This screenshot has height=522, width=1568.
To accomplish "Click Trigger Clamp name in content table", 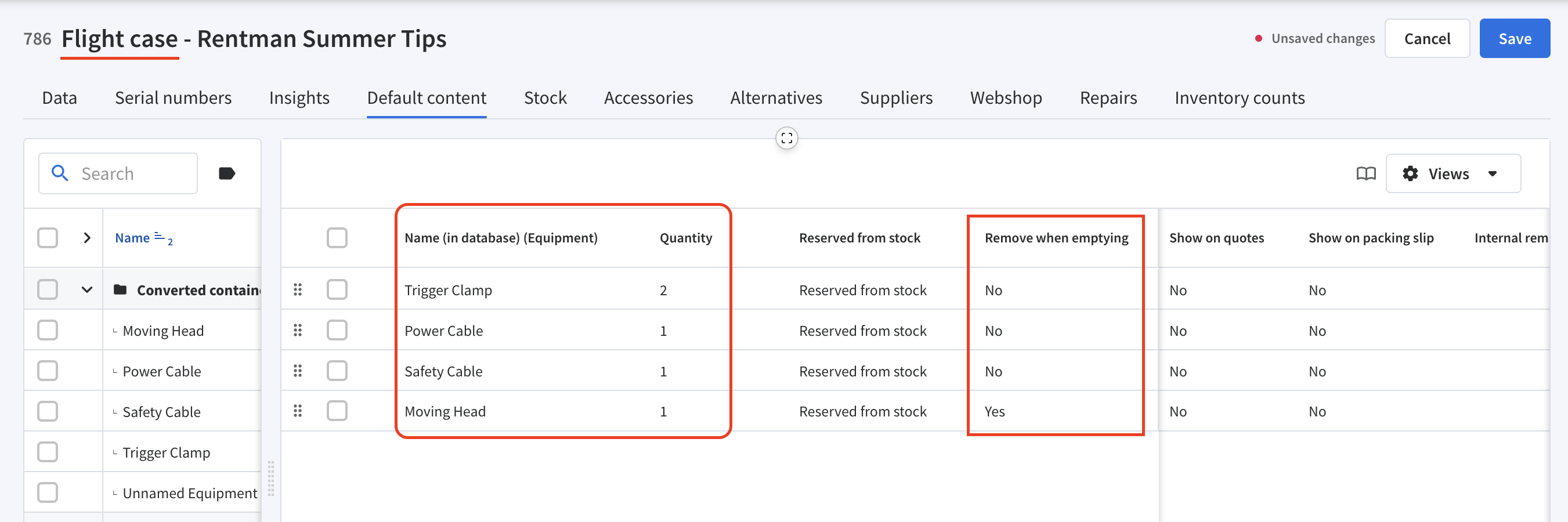I will pyautogui.click(x=448, y=290).
